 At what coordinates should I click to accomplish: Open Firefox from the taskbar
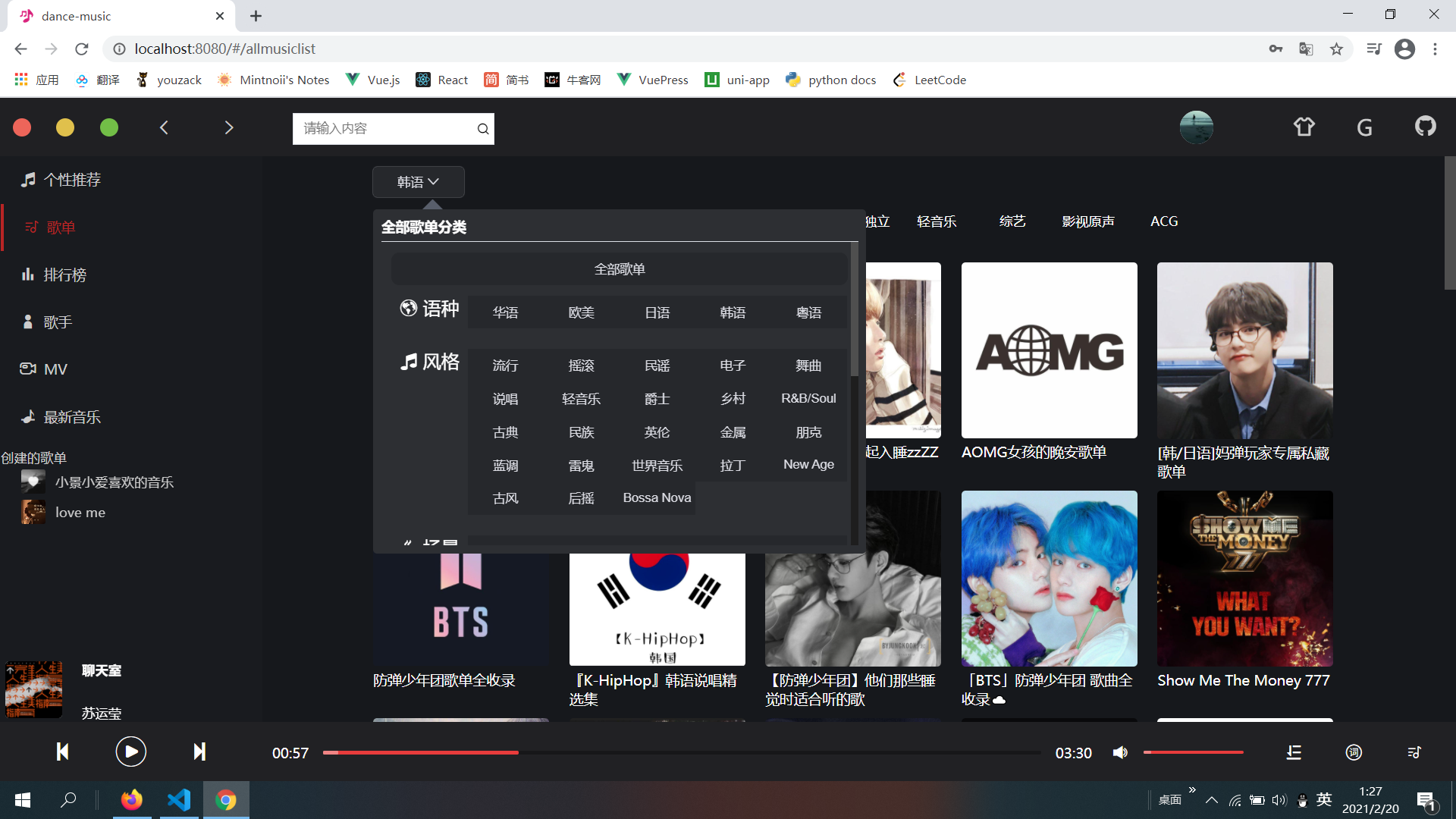click(131, 800)
